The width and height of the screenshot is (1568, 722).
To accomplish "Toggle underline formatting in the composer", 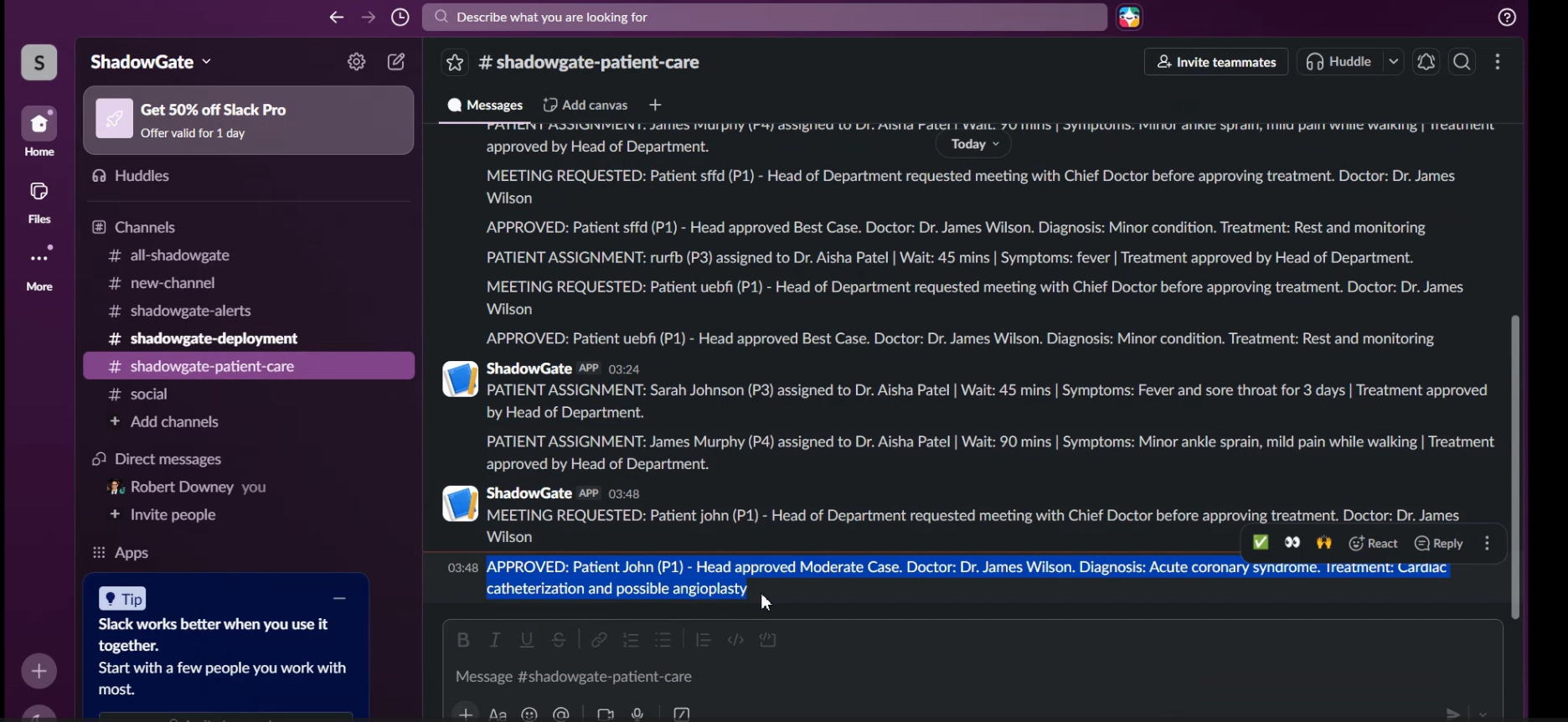I will coord(527,641).
